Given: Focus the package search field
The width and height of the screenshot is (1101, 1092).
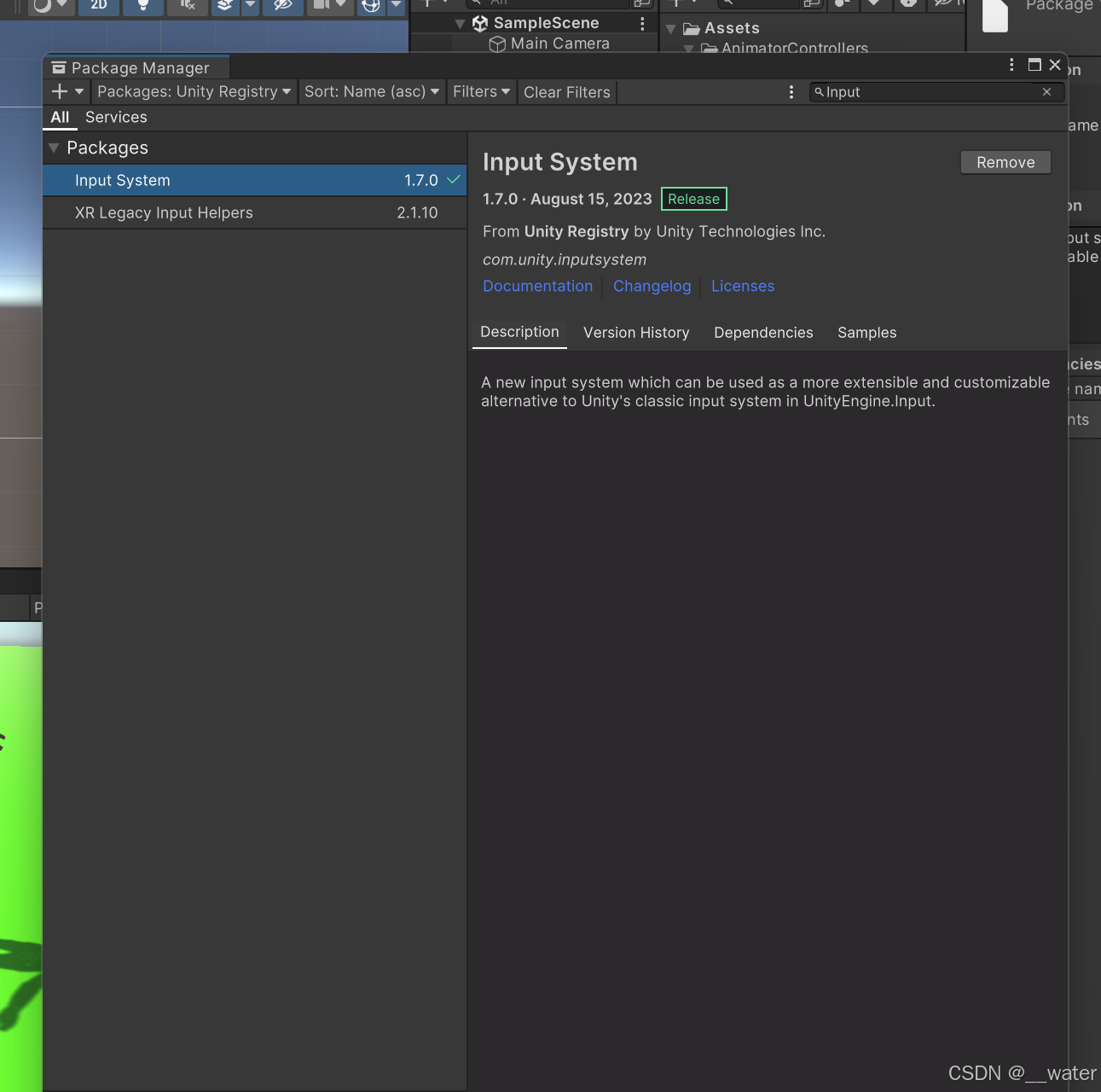Looking at the screenshot, I should pyautogui.click(x=936, y=92).
